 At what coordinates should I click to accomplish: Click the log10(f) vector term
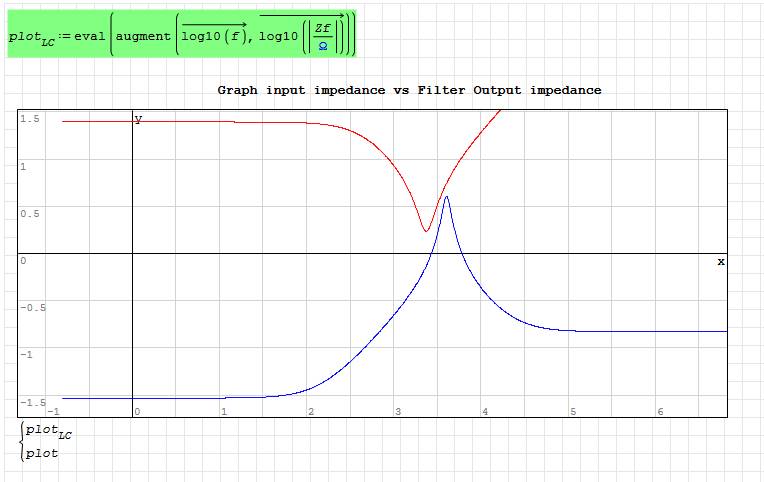[x=215, y=35]
